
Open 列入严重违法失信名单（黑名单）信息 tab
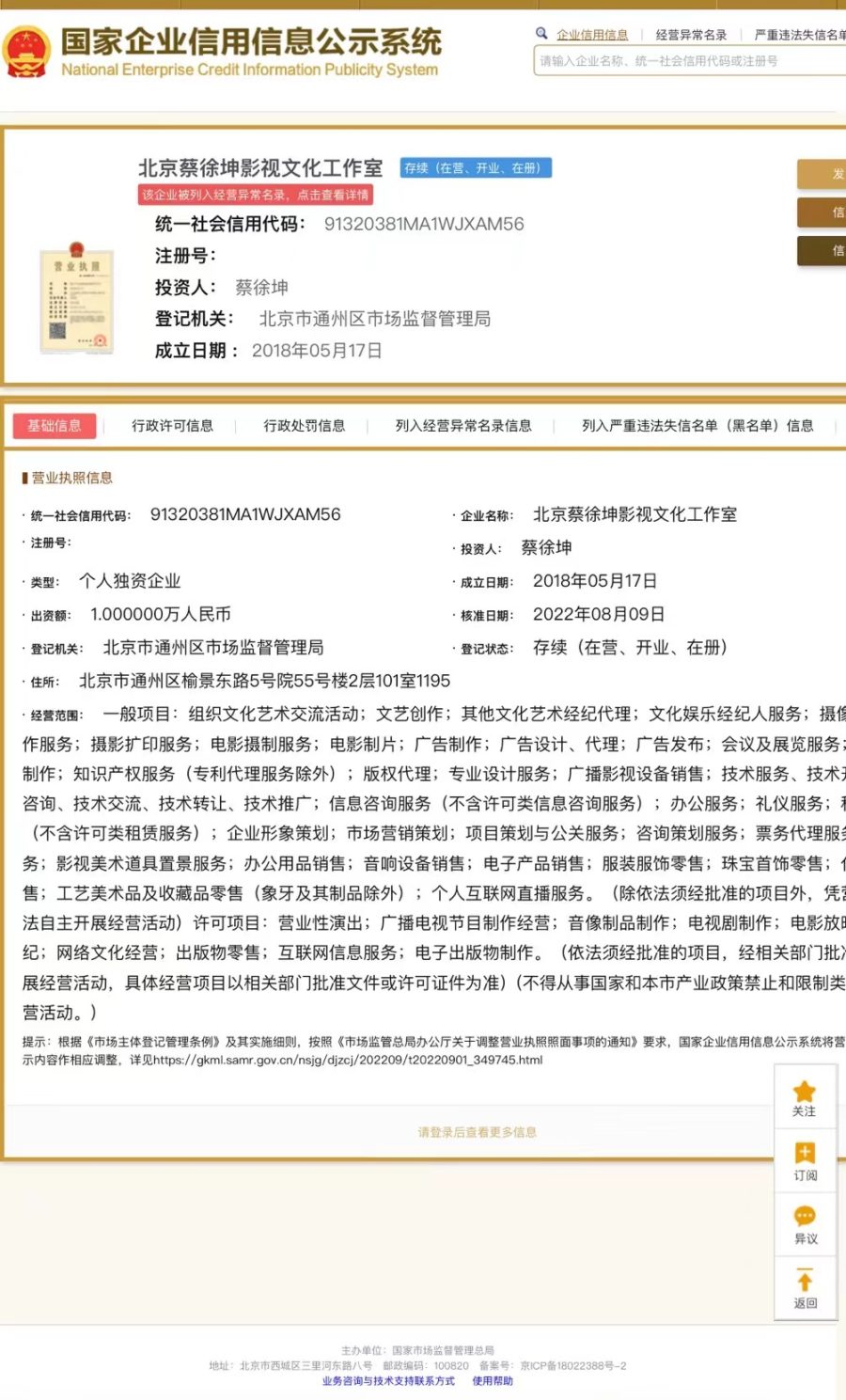coord(697,426)
